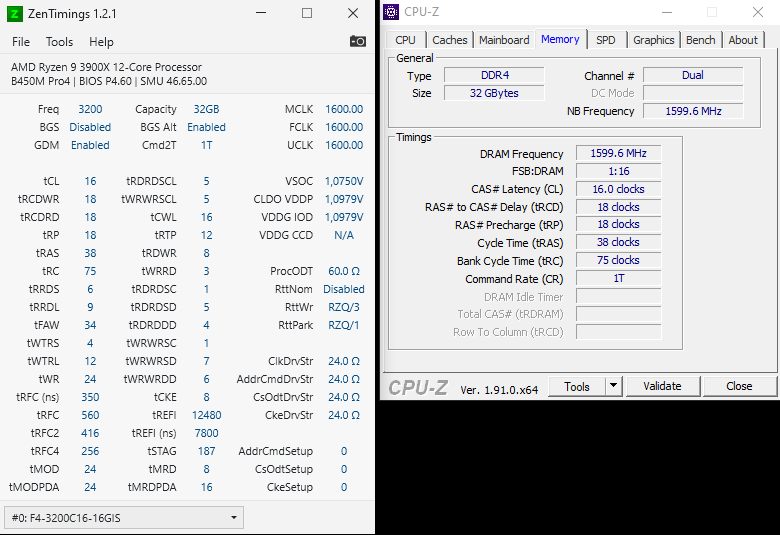Click the 32 GBytes size field
Screen dimensions: 780x535
[x=494, y=93]
